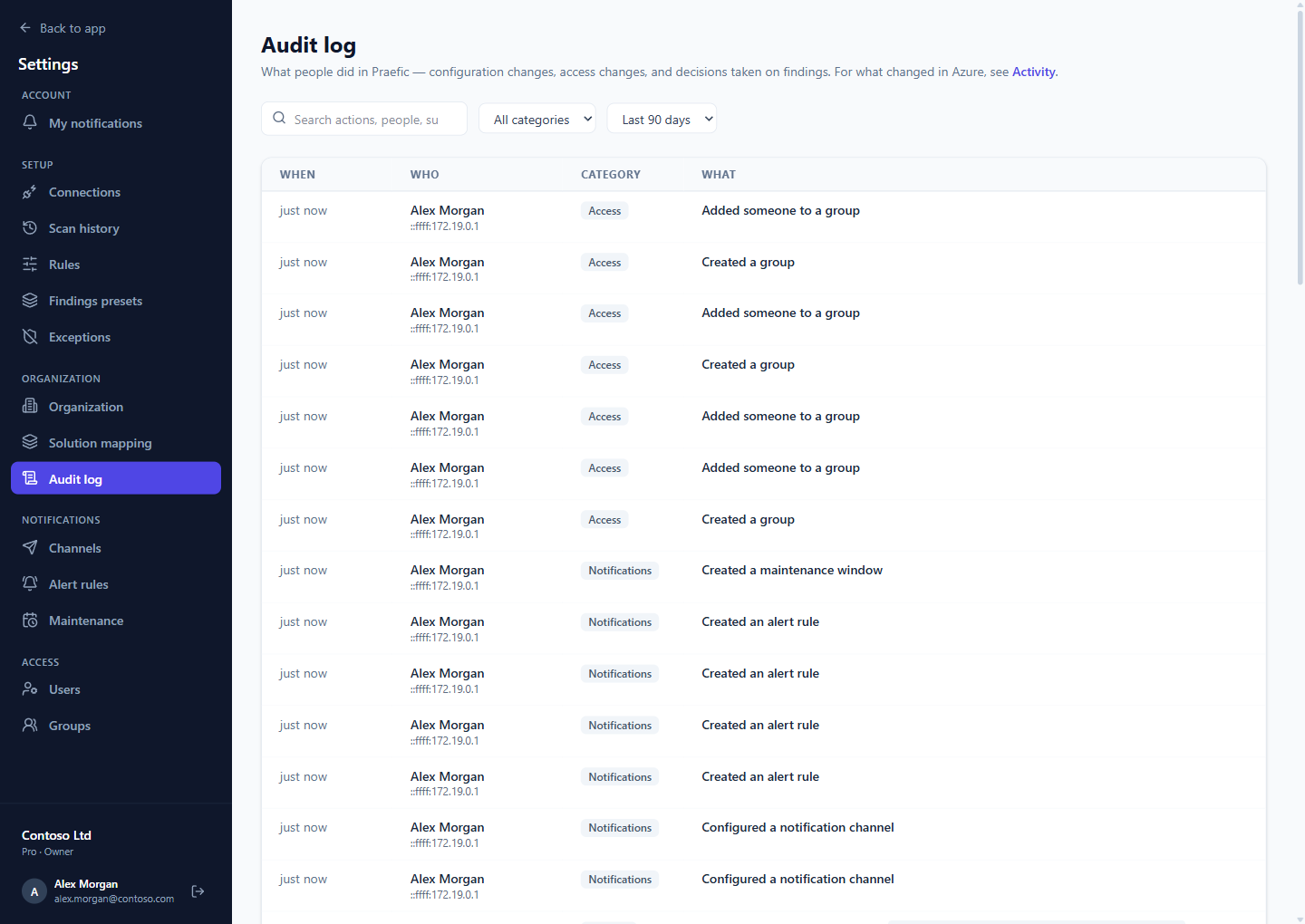
Task: Click the sign out icon
Action: coord(198,891)
